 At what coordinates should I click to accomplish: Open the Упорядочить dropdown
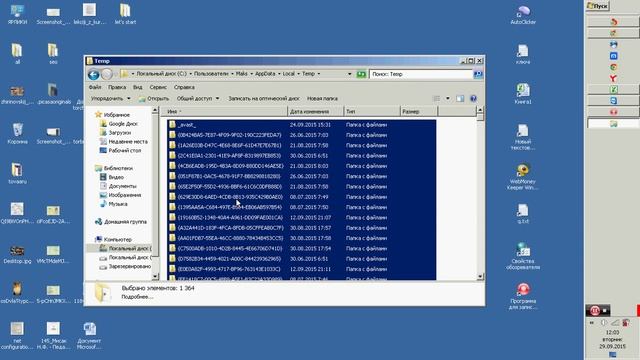(x=110, y=98)
